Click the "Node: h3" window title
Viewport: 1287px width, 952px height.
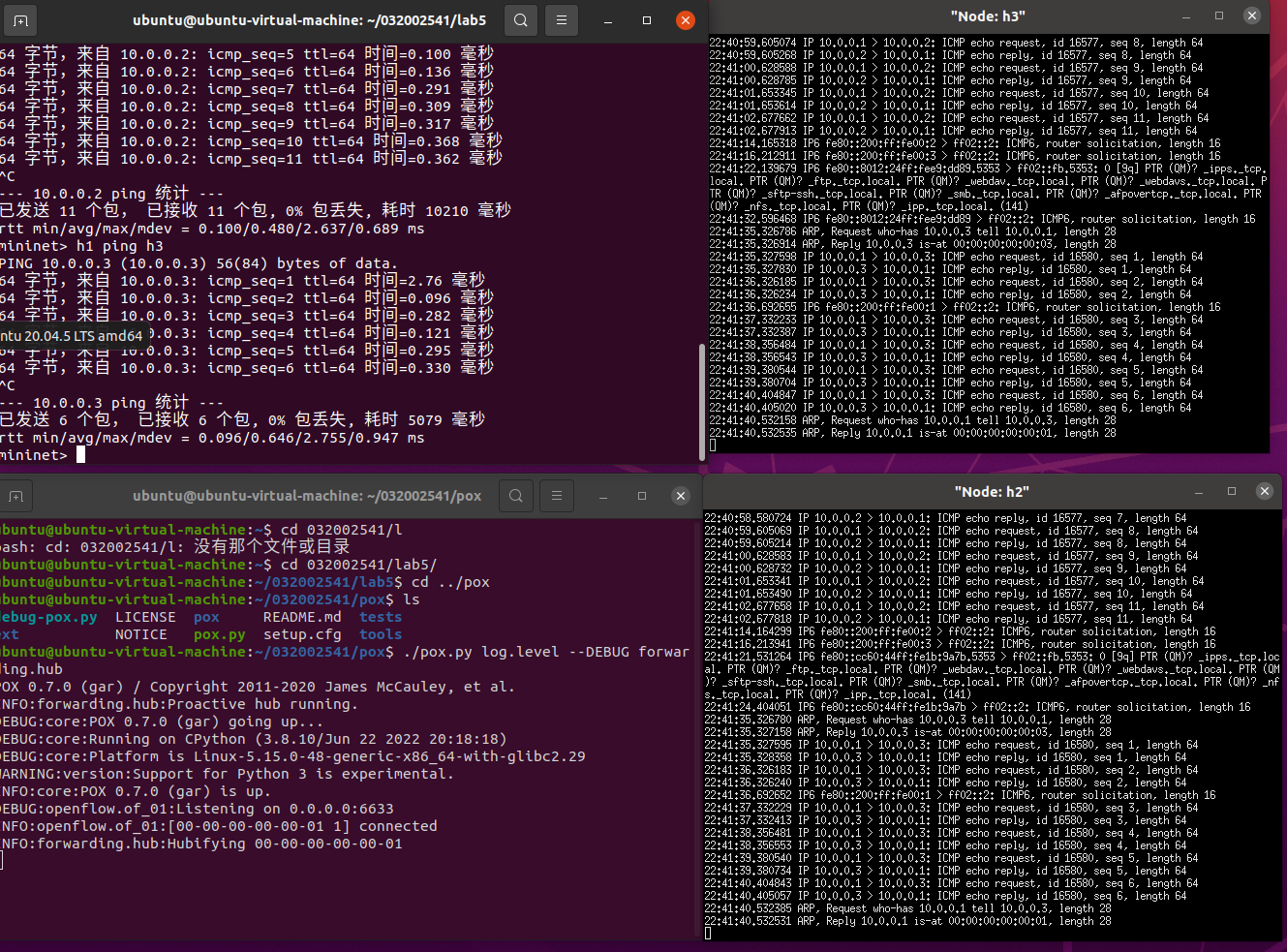[x=988, y=16]
